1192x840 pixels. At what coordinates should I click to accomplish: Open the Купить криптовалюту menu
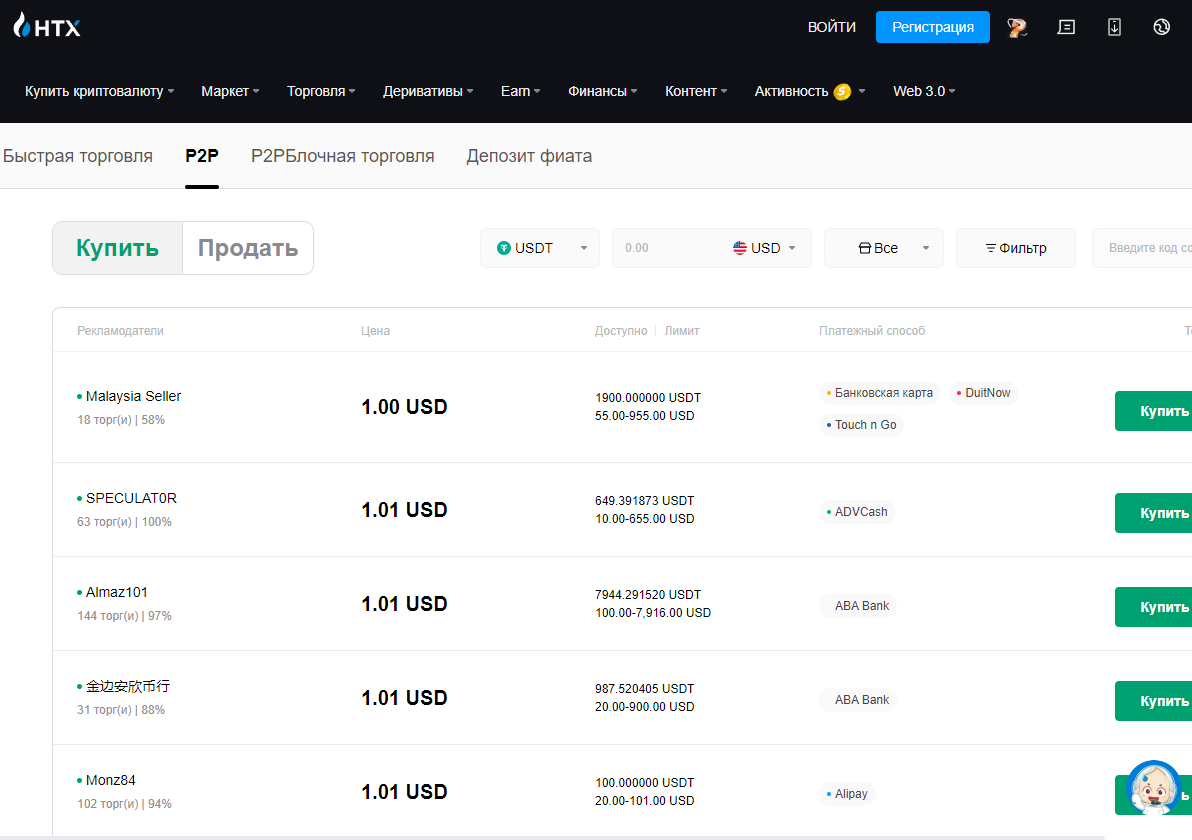[100, 91]
